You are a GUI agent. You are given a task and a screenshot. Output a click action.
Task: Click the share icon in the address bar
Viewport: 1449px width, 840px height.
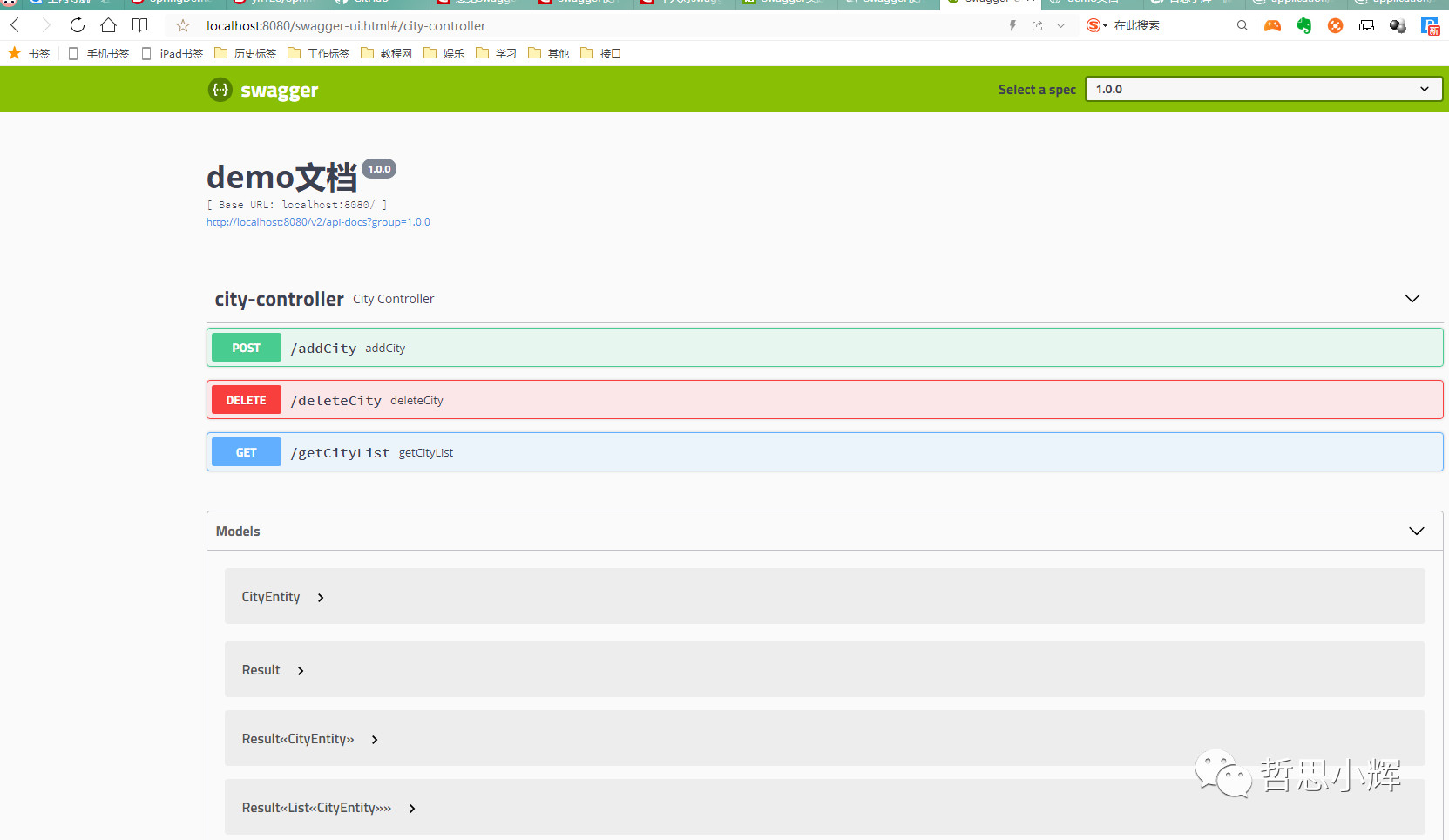click(x=1037, y=26)
